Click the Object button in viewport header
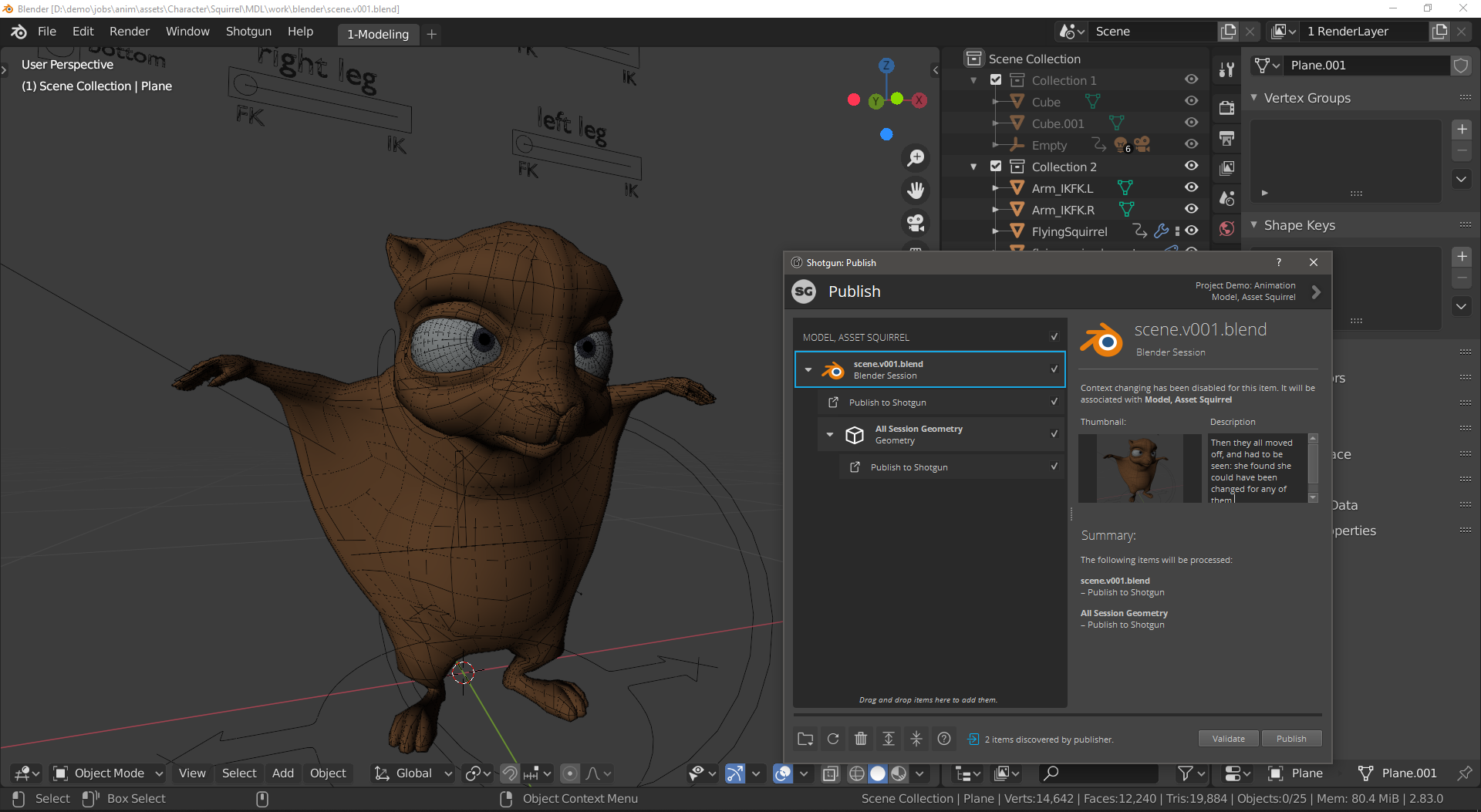The image size is (1481, 812). (x=328, y=773)
